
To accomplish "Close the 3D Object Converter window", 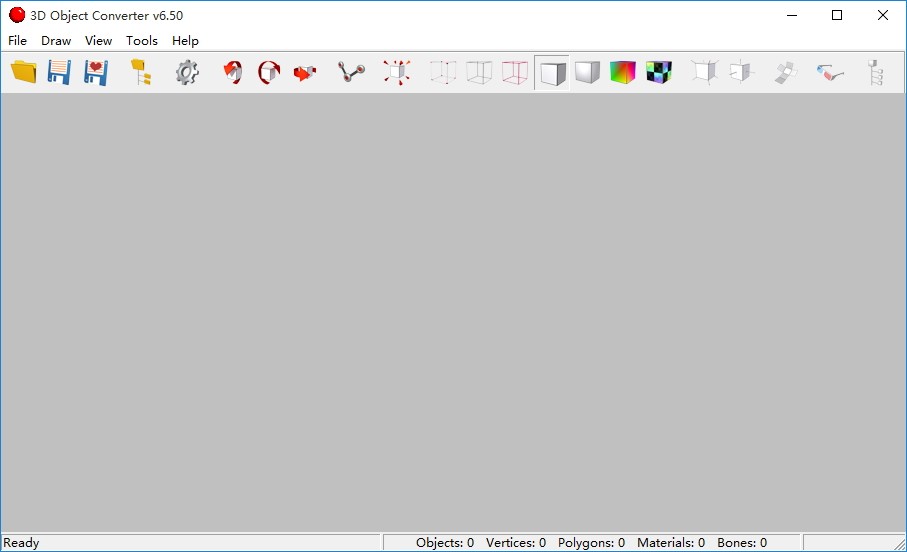I will (883, 15).
